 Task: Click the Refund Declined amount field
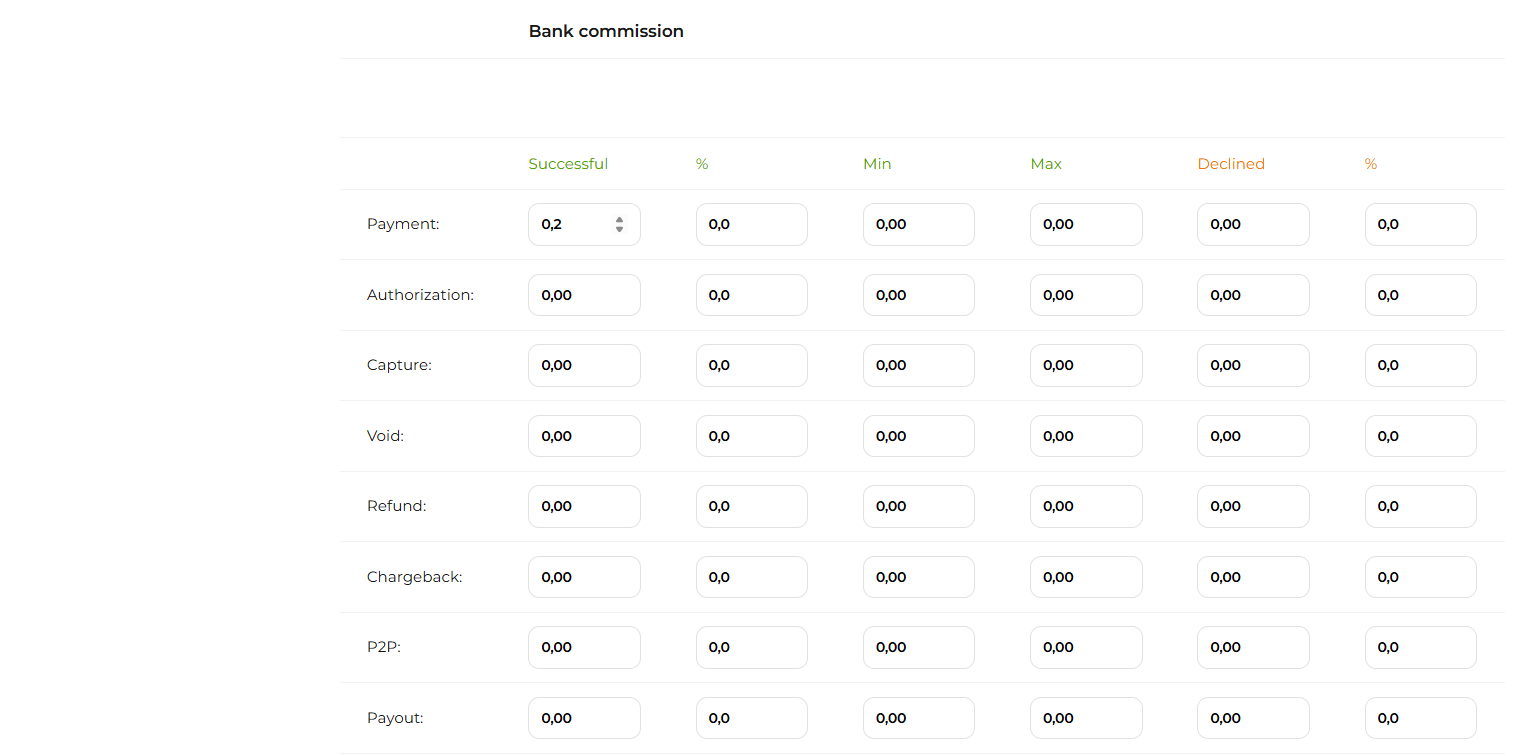coord(1252,507)
